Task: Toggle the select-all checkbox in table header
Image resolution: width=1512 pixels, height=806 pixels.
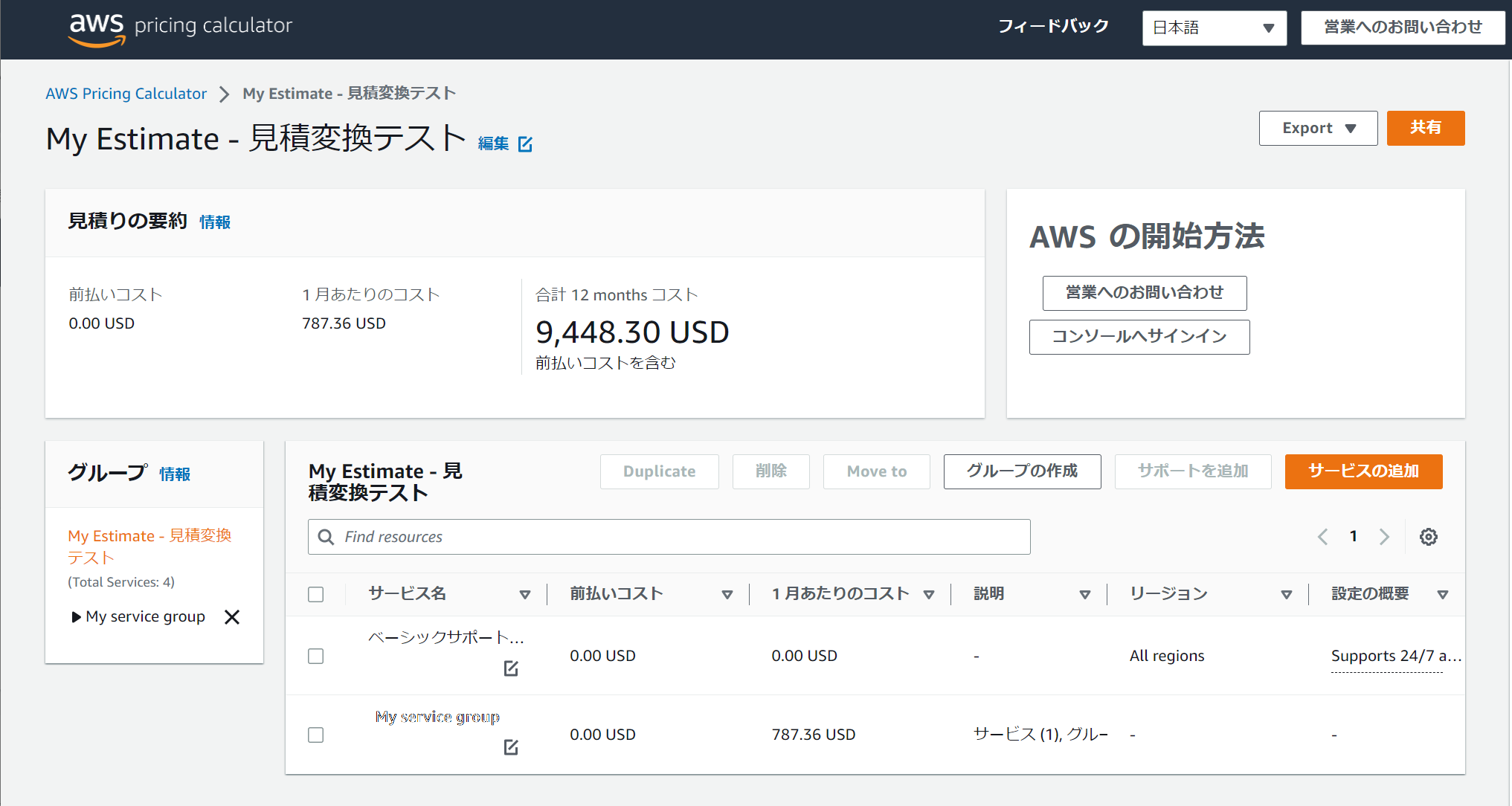Action: click(x=316, y=594)
